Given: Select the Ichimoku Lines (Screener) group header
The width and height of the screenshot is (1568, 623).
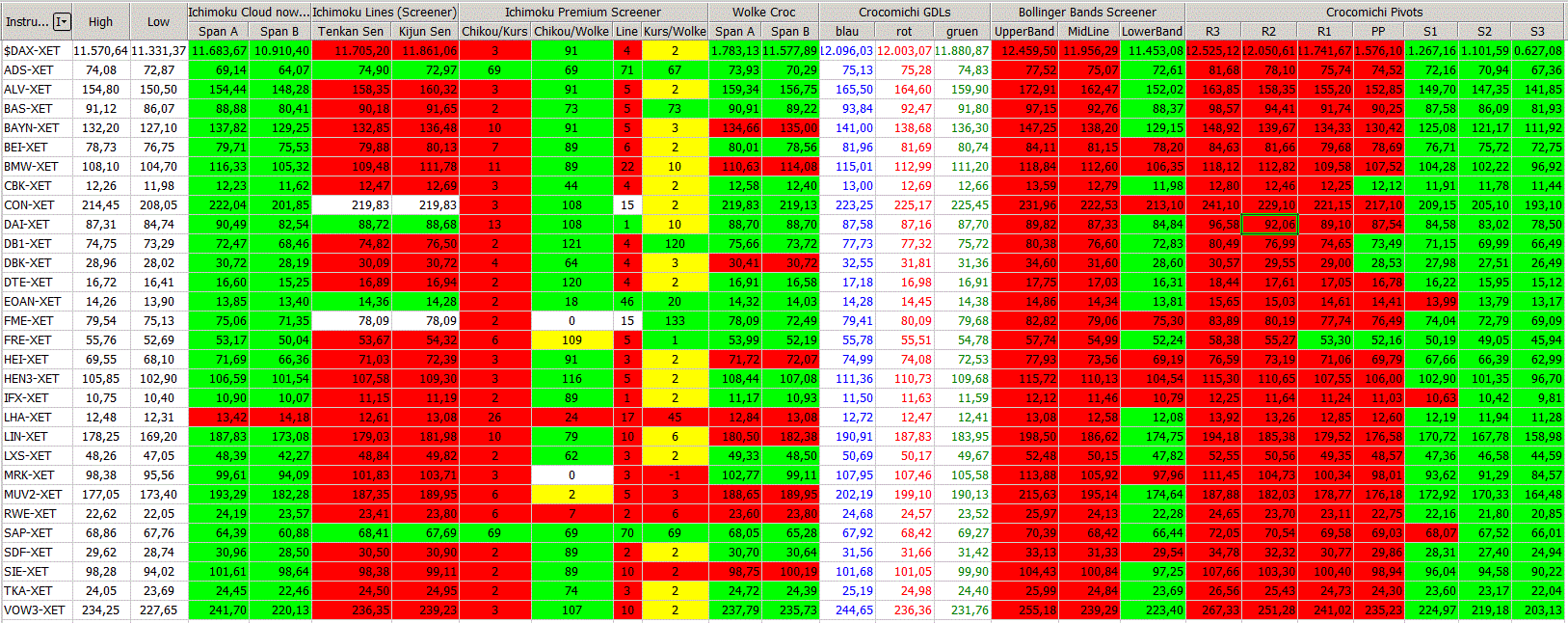Looking at the screenshot, I should coord(385,12).
